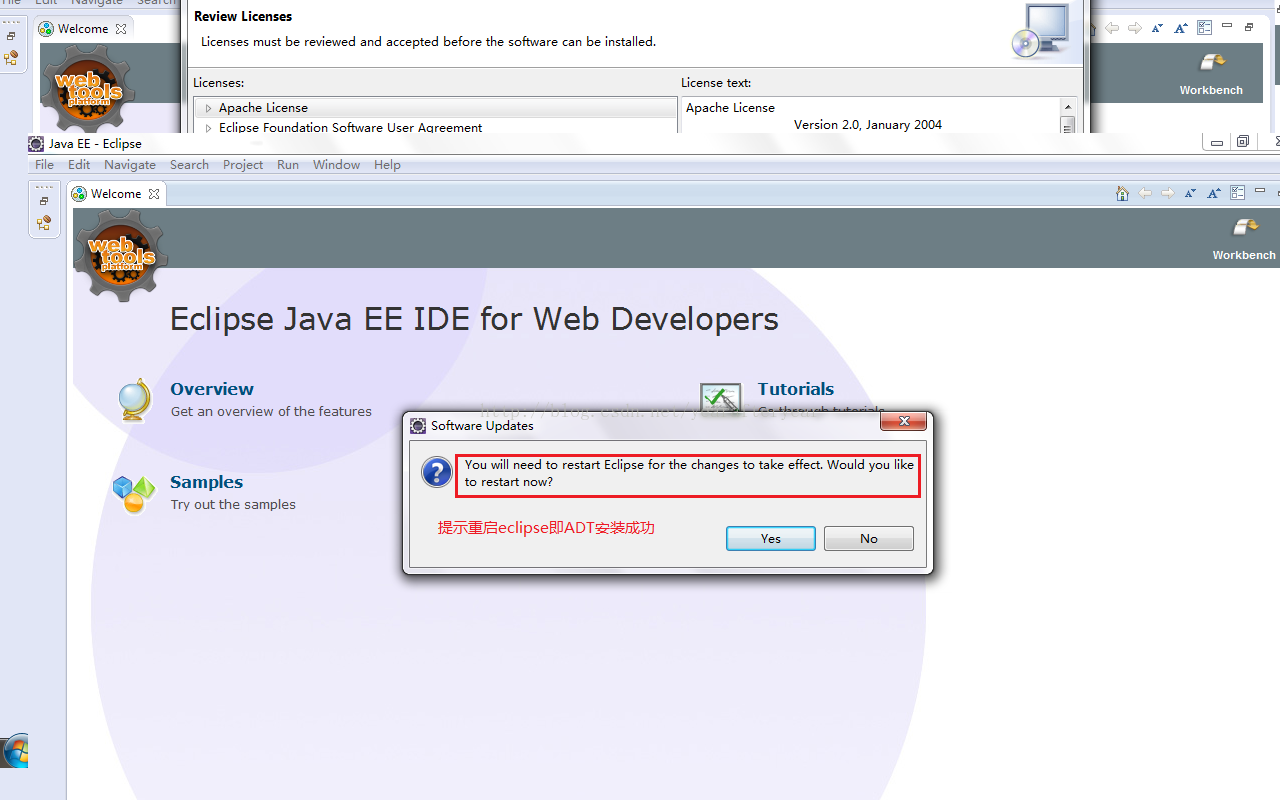
Task: Click the install disc icon in the Review Licenses header
Action: [x=1040, y=31]
